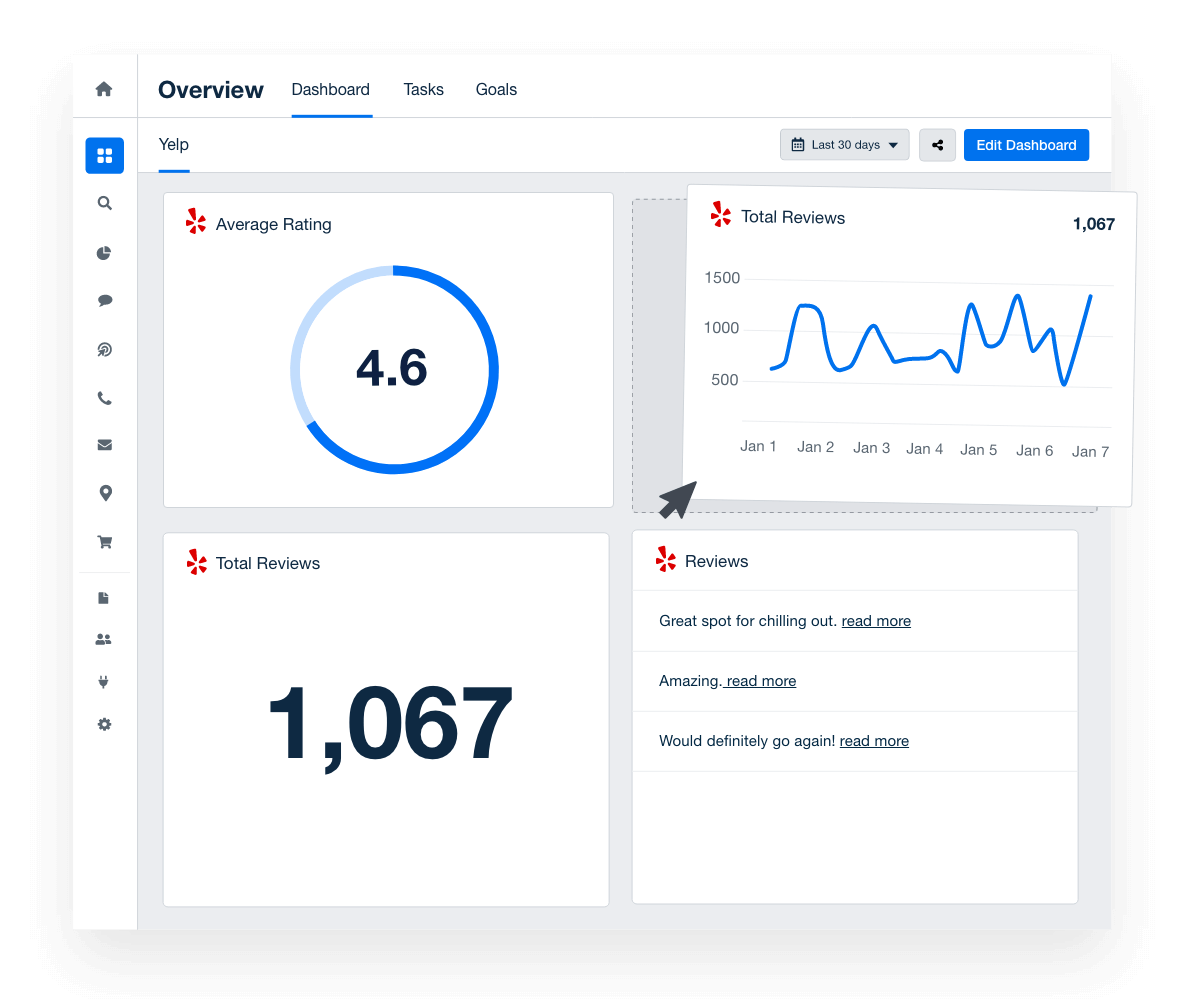Select the Yelp sub-tab

point(174,145)
